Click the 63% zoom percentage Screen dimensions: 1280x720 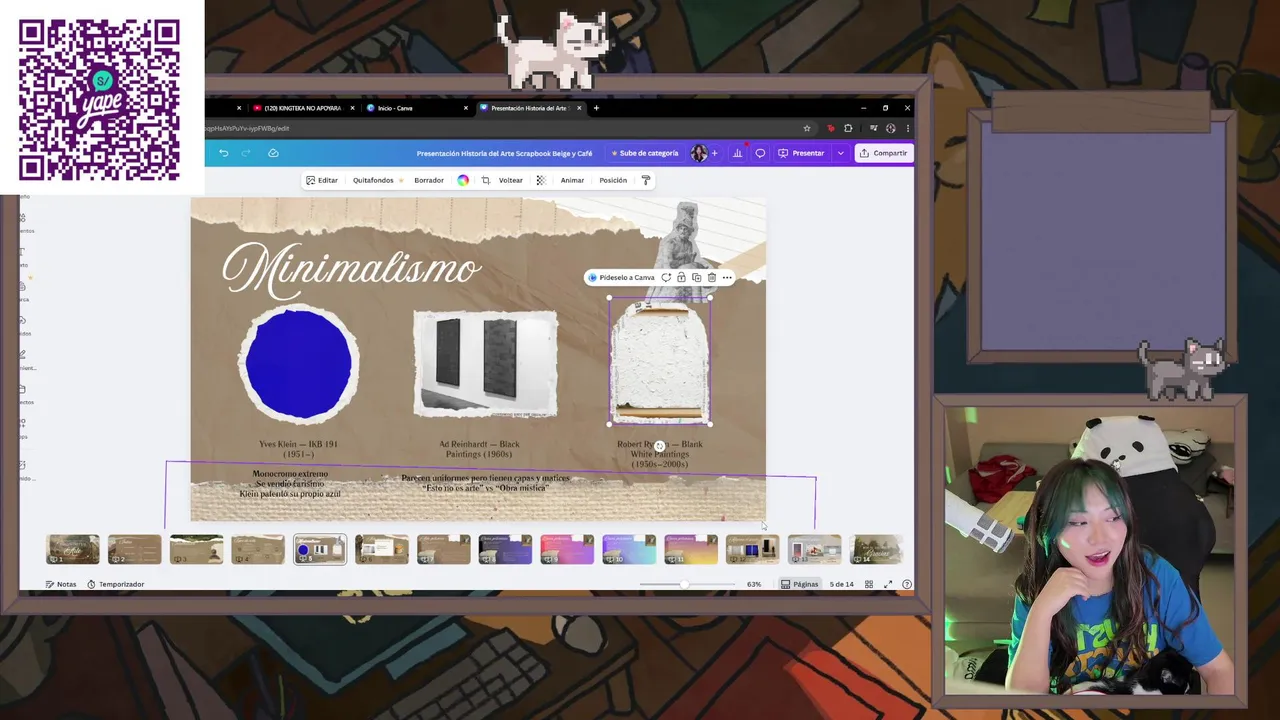pyautogui.click(x=754, y=584)
